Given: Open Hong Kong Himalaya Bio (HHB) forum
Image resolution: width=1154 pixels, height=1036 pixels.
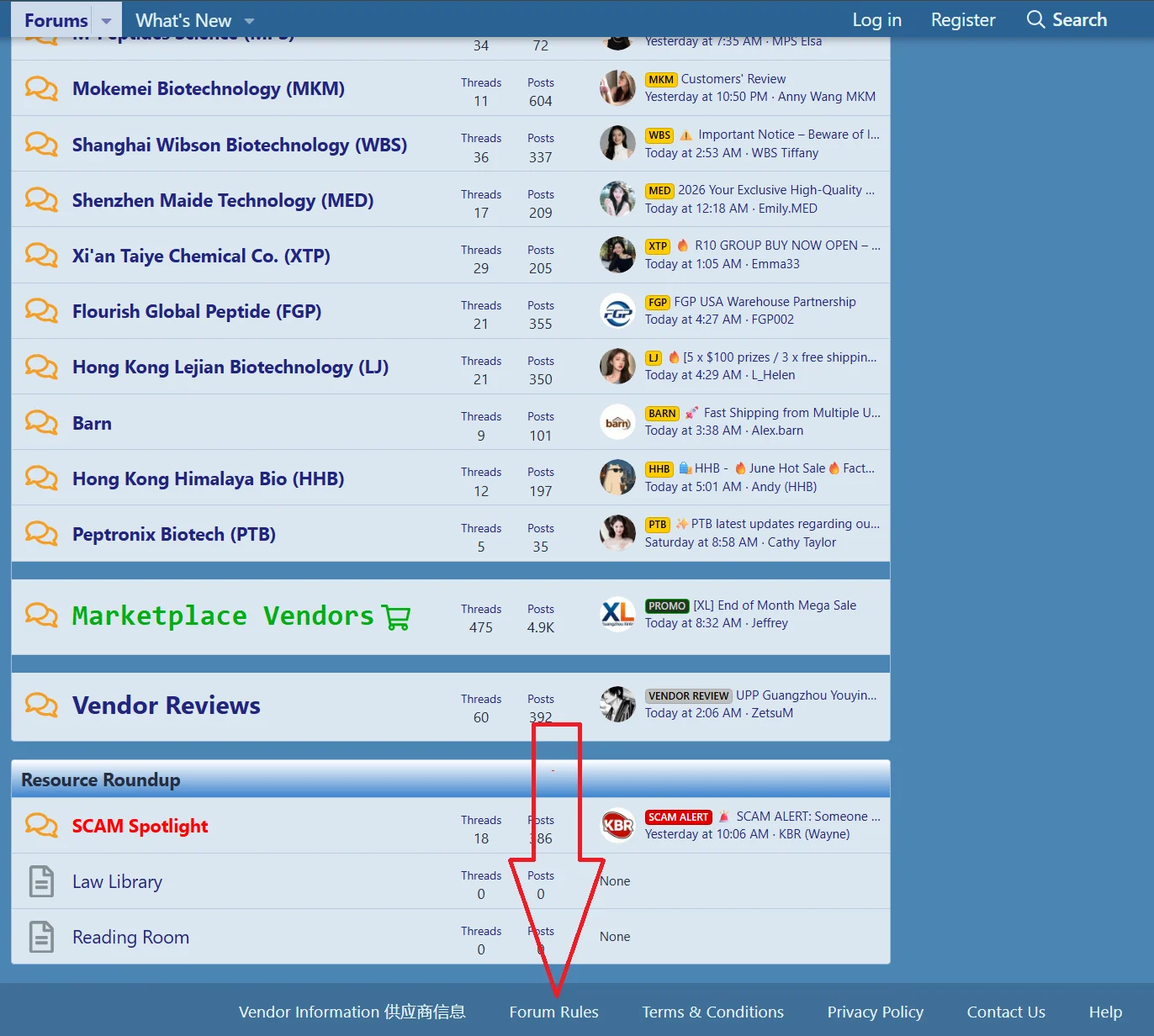Looking at the screenshot, I should click(209, 478).
